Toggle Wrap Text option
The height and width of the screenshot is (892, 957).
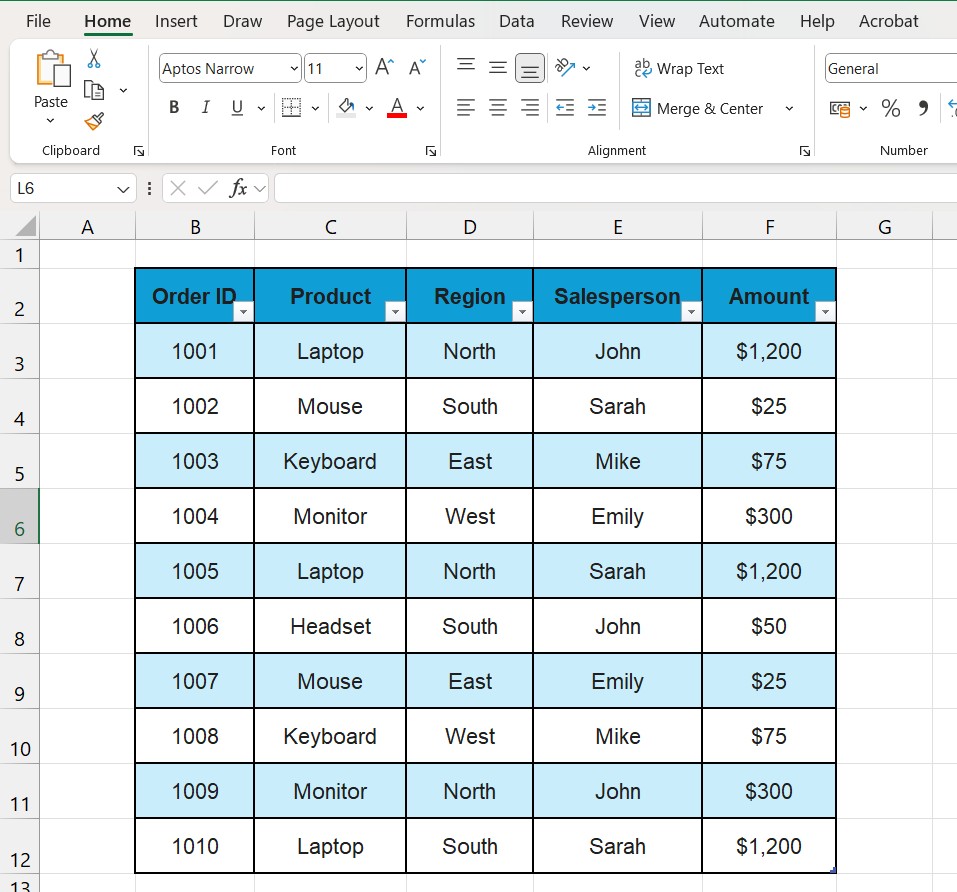679,69
